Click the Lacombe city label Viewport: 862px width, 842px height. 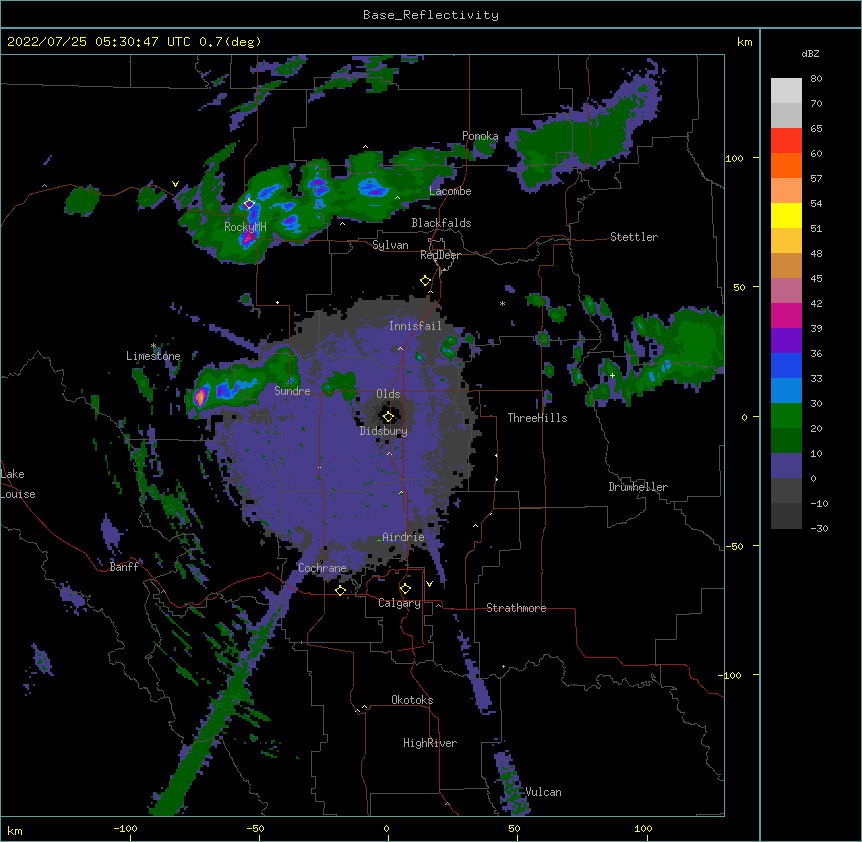click(450, 191)
